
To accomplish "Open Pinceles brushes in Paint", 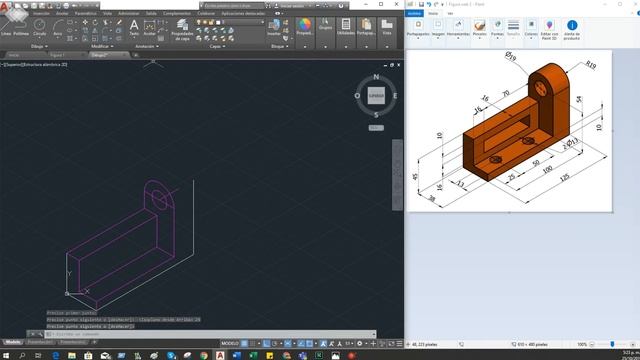I will tap(480, 29).
